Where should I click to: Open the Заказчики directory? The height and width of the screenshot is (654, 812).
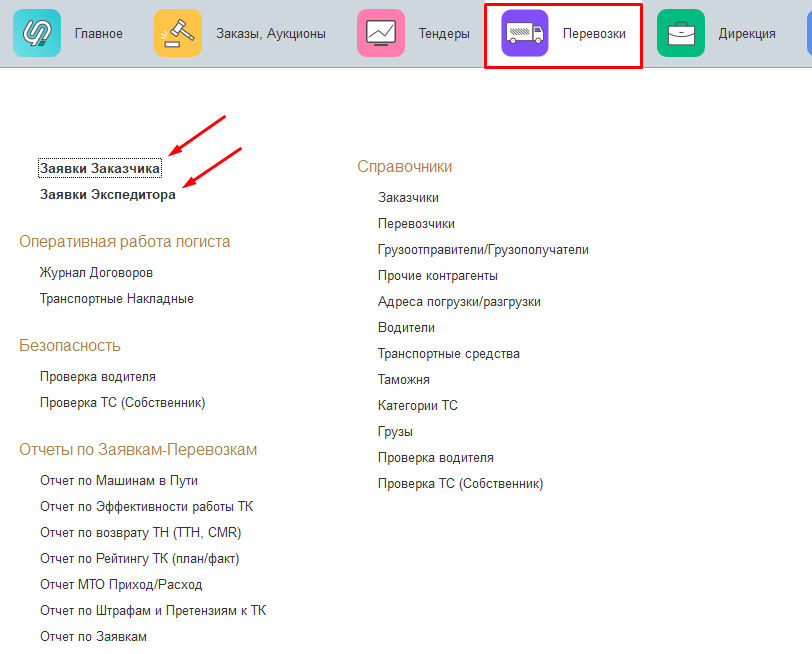pos(409,198)
